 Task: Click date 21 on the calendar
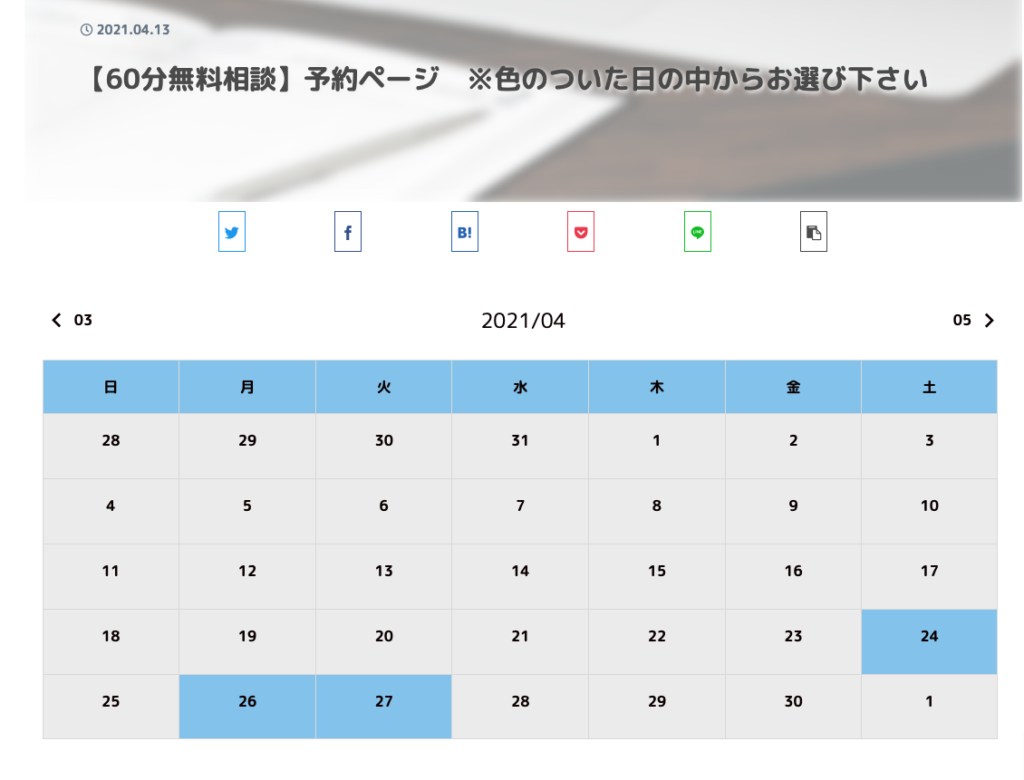520,642
